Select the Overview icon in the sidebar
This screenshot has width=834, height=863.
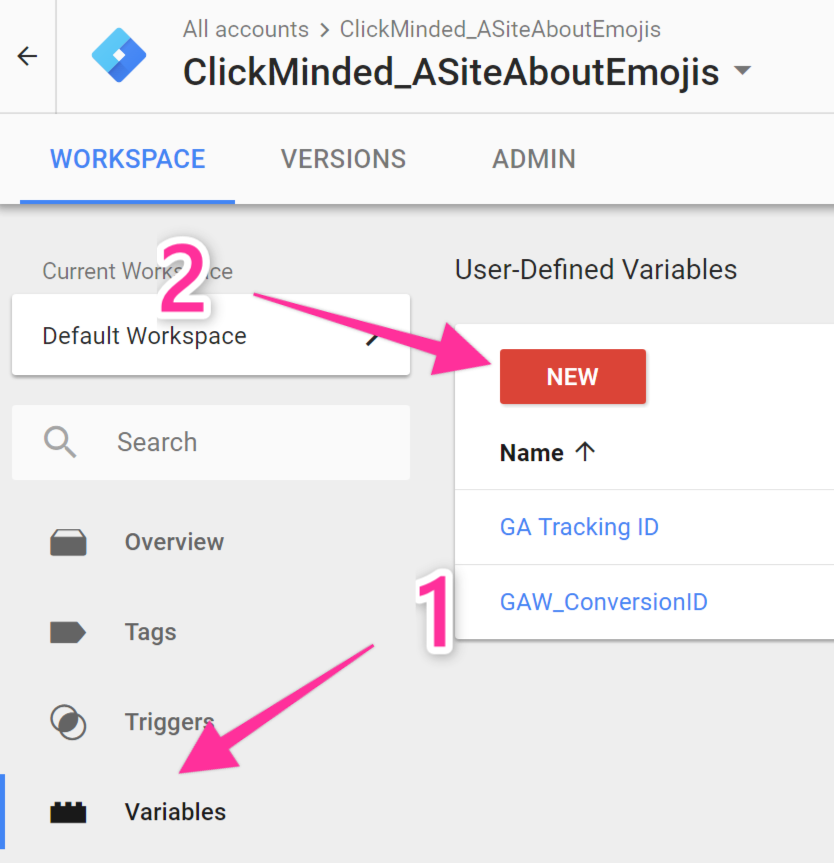(68, 543)
